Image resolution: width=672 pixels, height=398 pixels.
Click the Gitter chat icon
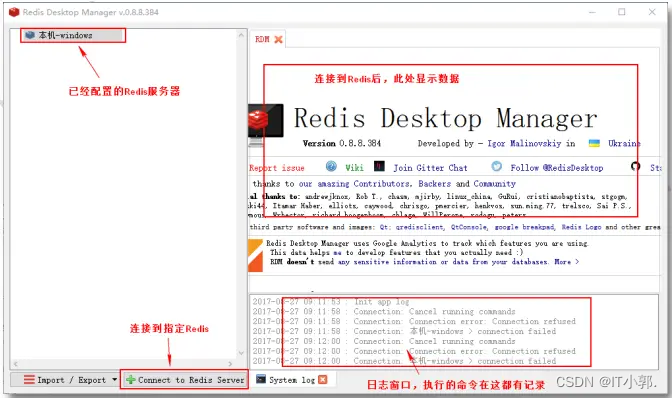point(379,166)
